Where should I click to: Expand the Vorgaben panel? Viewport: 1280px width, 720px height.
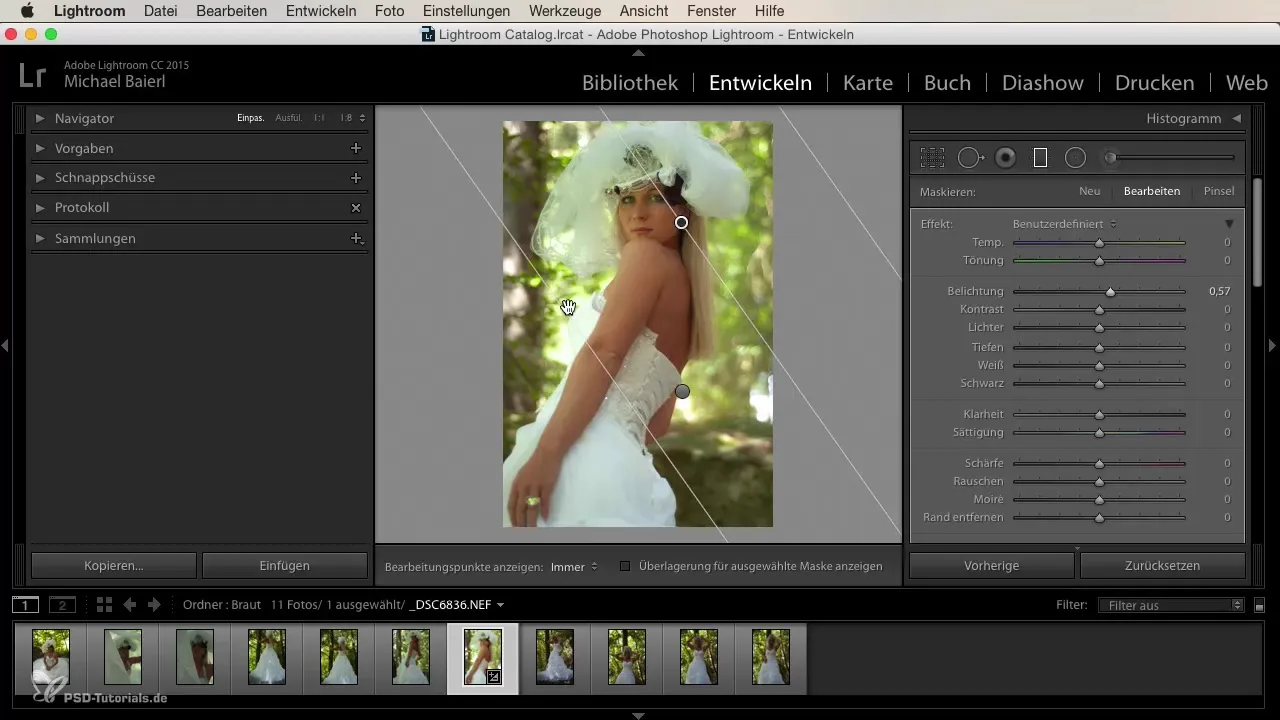(x=40, y=148)
